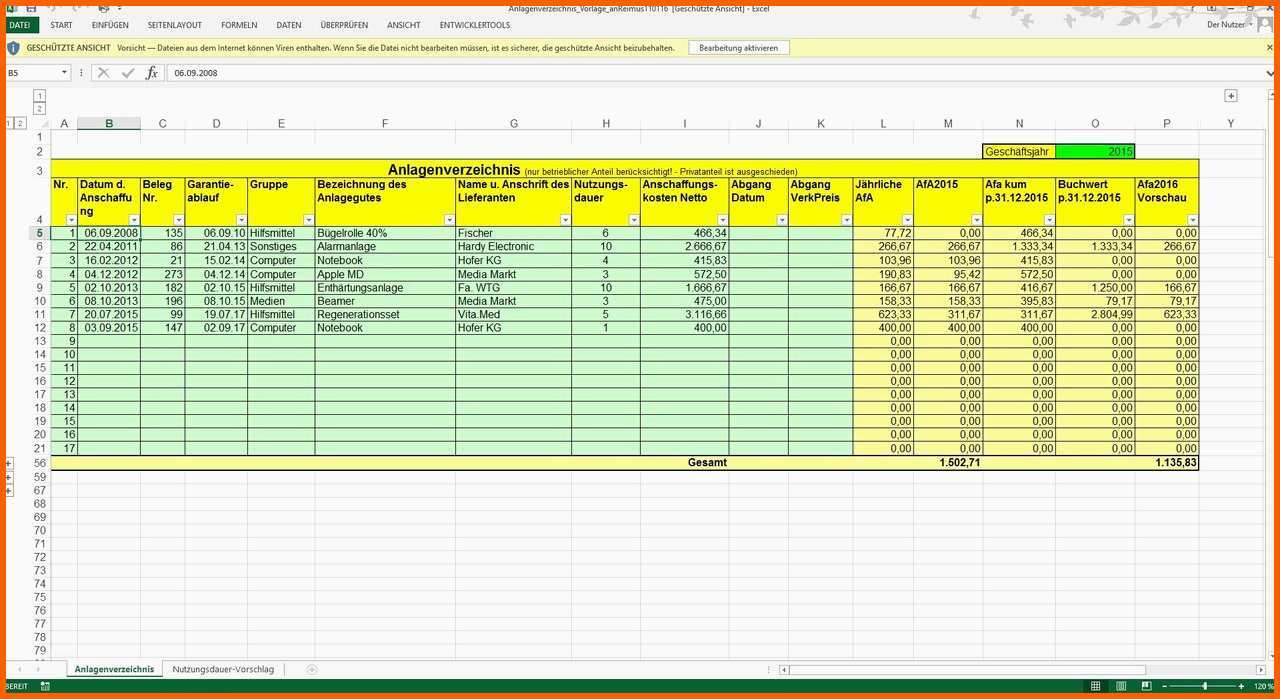This screenshot has width=1280, height=699.
Task: Click the insert function fx icon
Action: pyautogui.click(x=152, y=73)
